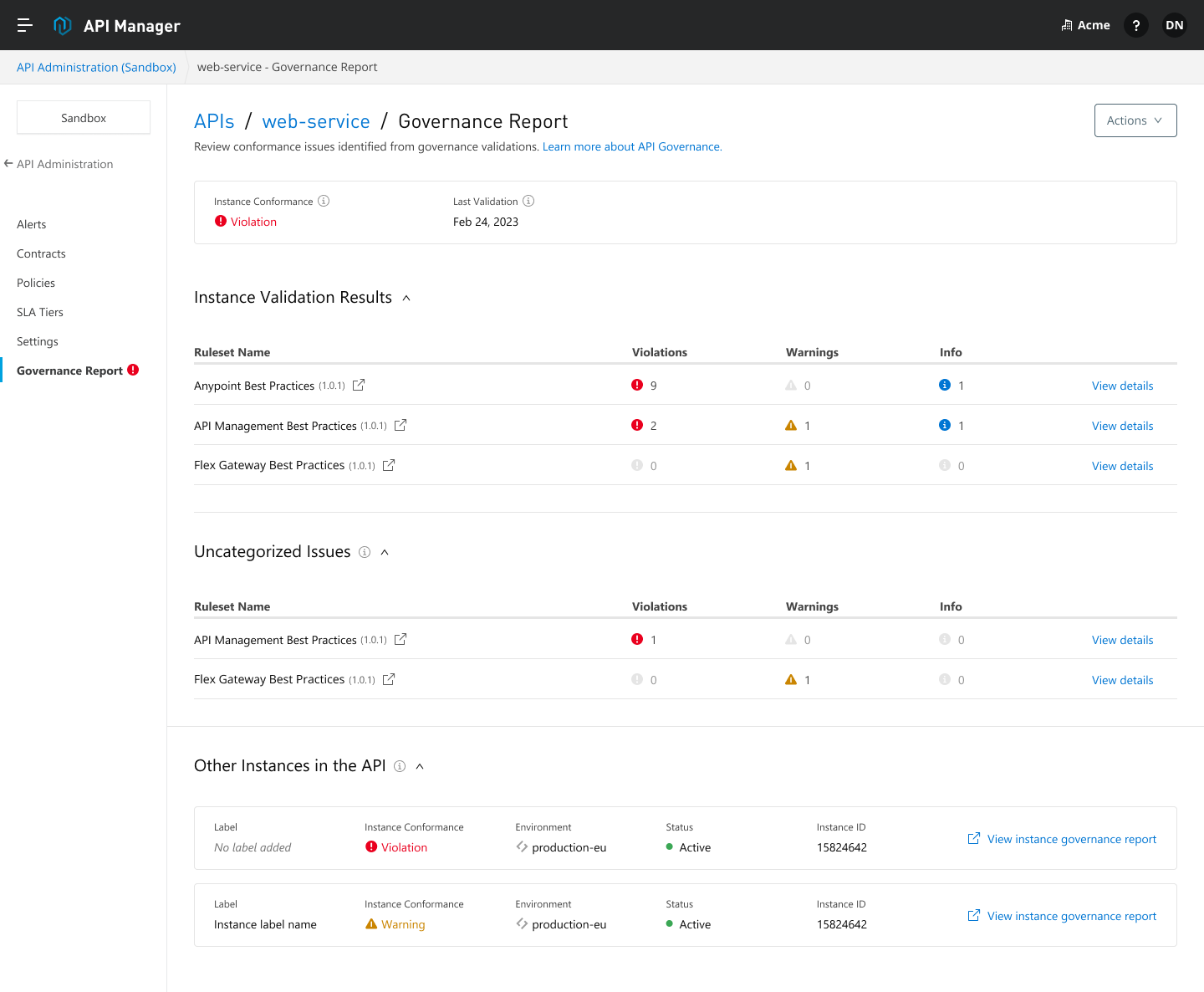View details for Flex Gateway in Uncategorized Issues

tap(1122, 680)
